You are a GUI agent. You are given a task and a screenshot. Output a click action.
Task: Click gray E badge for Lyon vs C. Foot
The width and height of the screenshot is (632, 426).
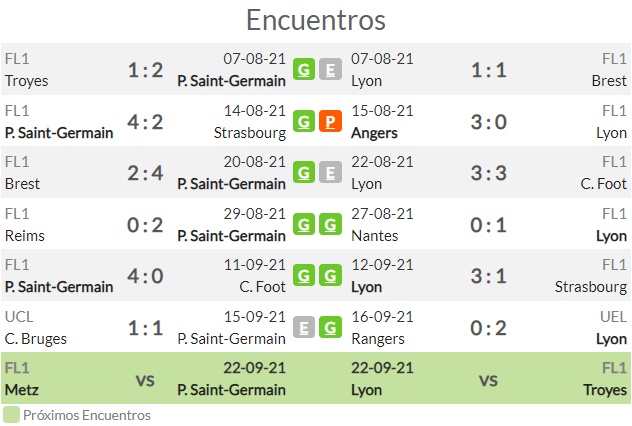pos(330,172)
